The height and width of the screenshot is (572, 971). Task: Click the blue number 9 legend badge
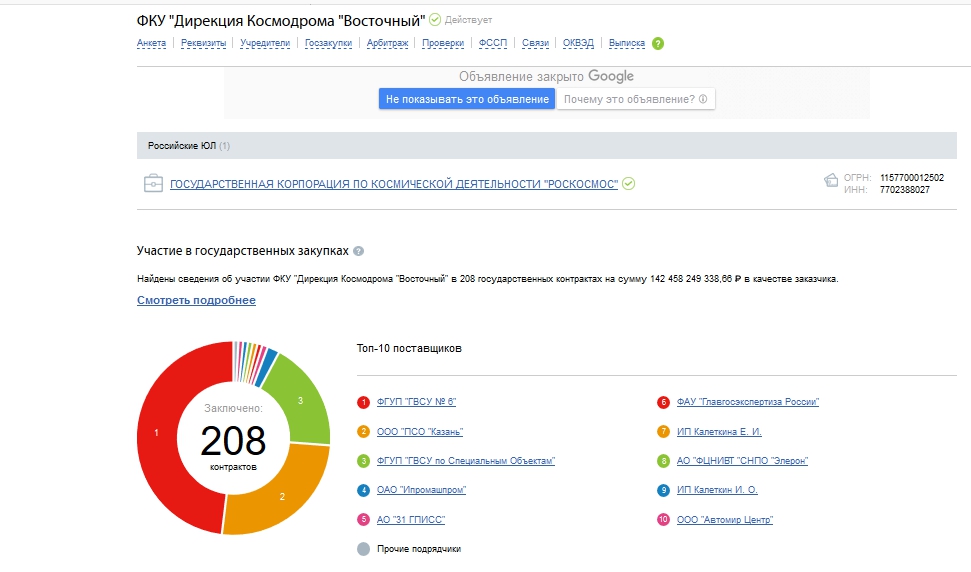(x=663, y=490)
